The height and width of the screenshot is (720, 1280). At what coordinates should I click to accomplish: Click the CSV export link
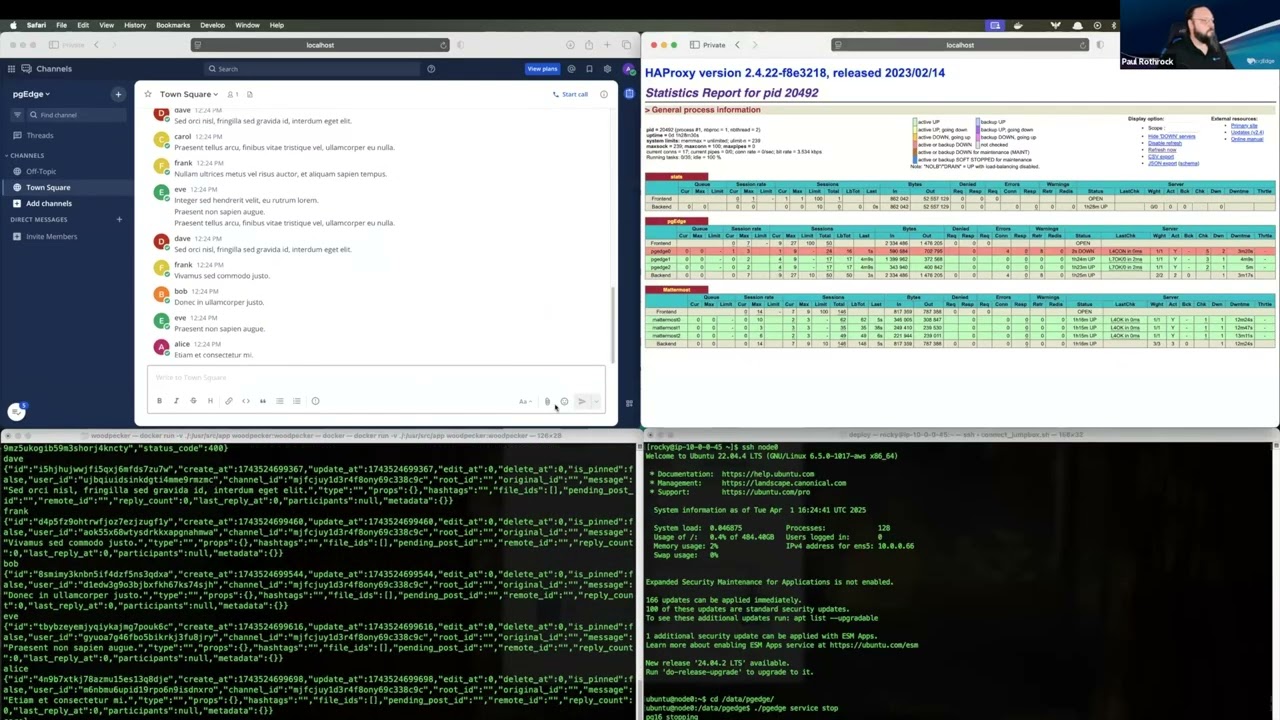[x=1161, y=157]
